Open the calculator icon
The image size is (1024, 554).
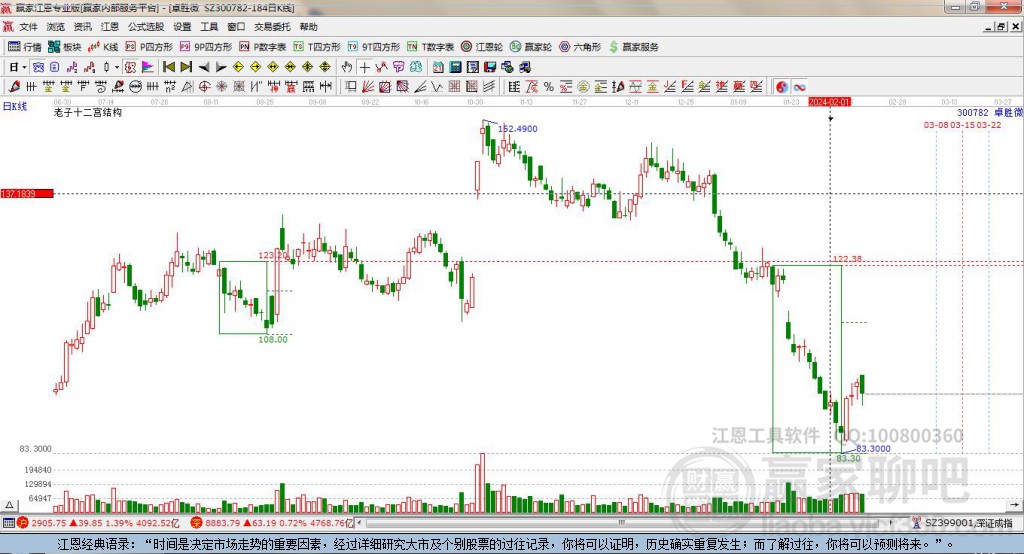pos(455,67)
